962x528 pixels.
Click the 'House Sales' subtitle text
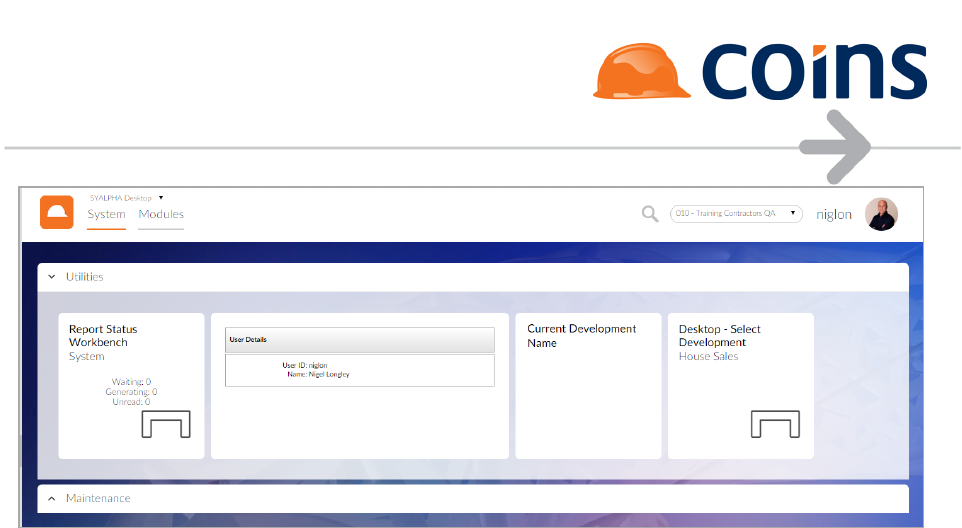(708, 356)
